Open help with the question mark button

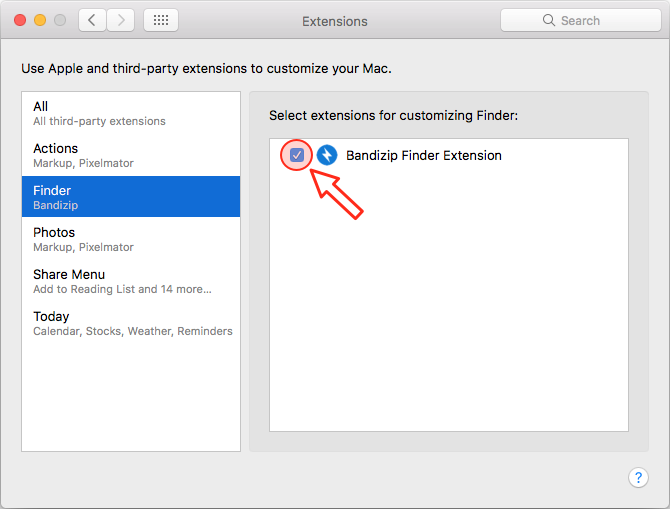[638, 477]
